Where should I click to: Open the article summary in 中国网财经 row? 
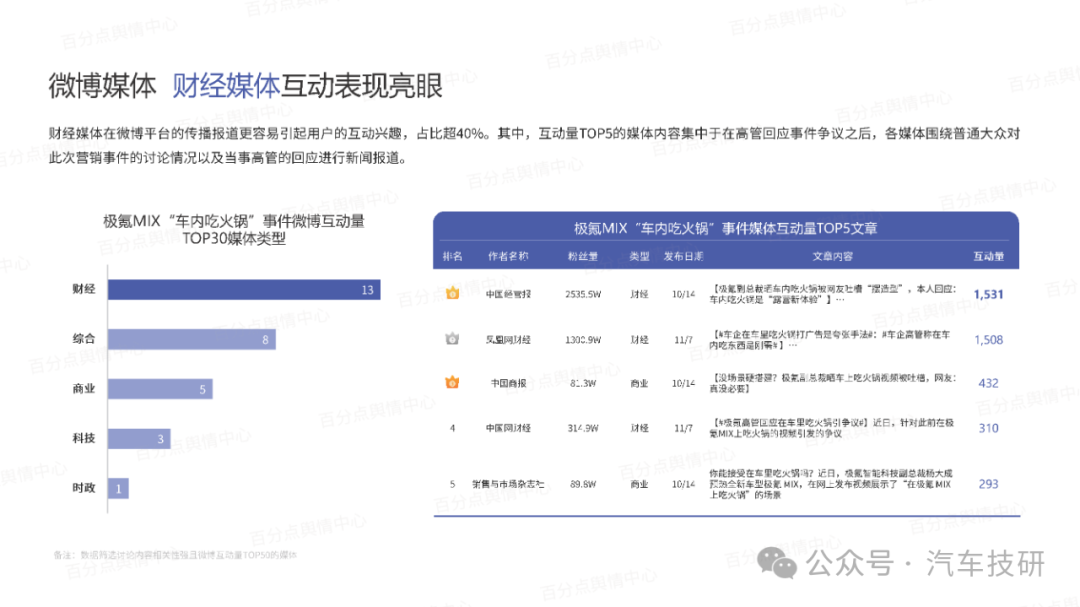(831, 428)
